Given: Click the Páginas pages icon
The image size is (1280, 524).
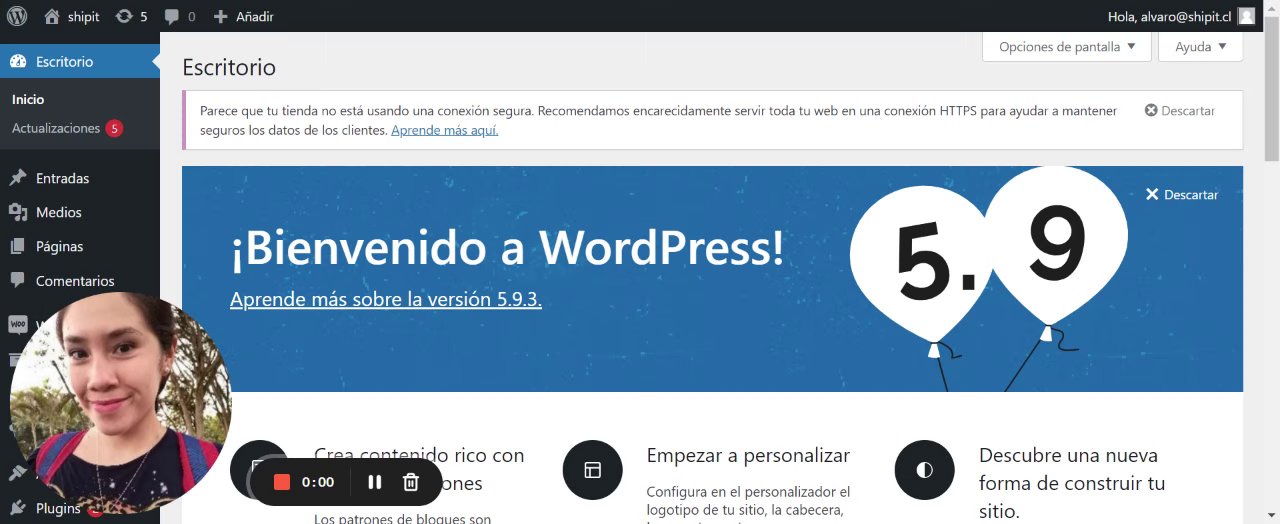Looking at the screenshot, I should (x=18, y=246).
